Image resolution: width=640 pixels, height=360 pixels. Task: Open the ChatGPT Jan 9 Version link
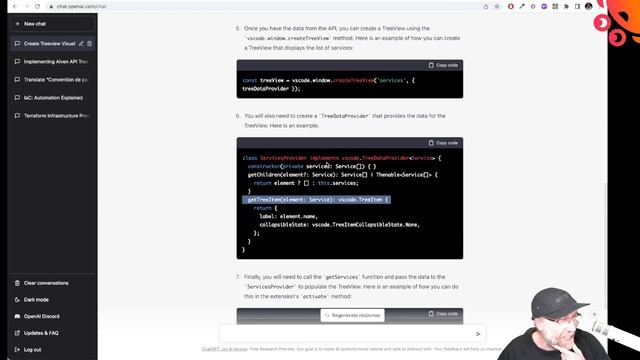[x=224, y=349]
